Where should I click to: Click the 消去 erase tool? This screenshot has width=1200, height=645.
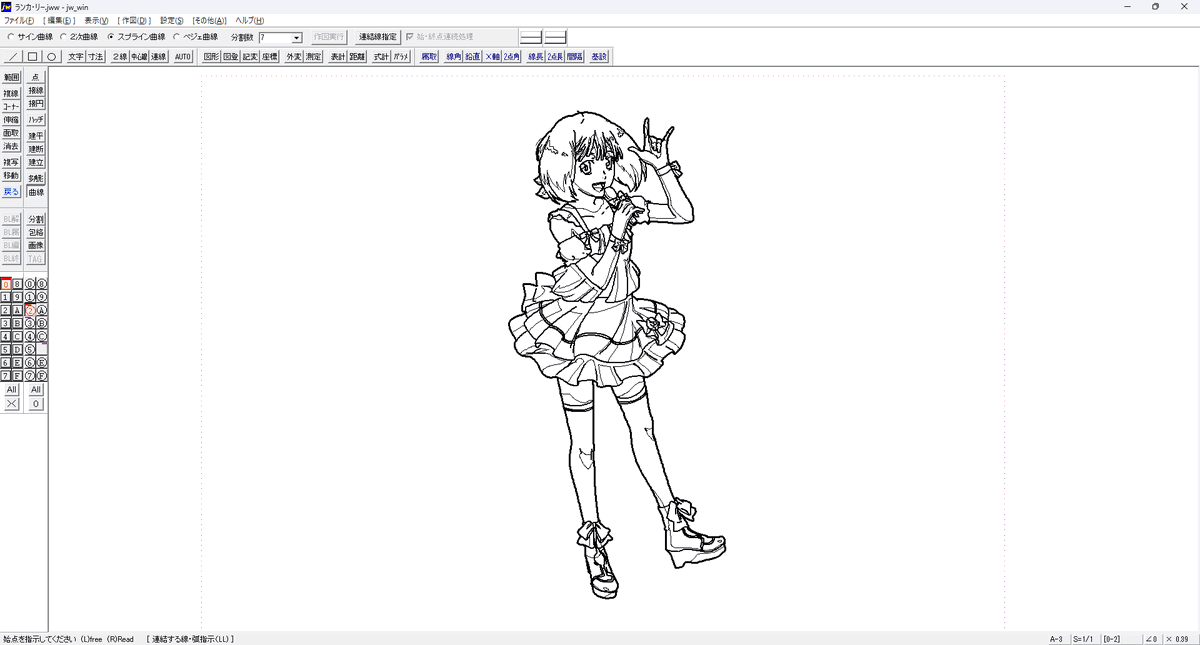11,146
